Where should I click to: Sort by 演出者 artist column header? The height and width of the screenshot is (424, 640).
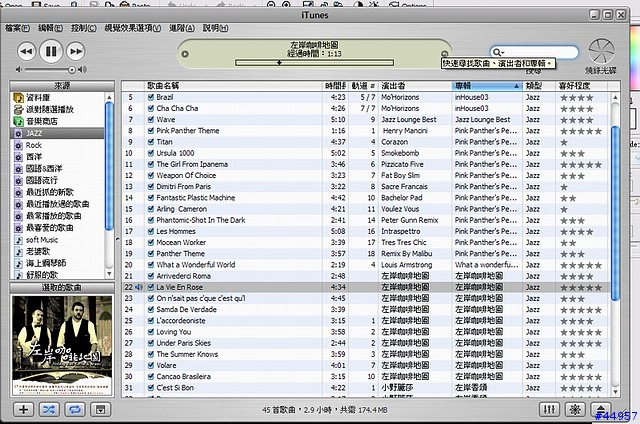(x=415, y=86)
